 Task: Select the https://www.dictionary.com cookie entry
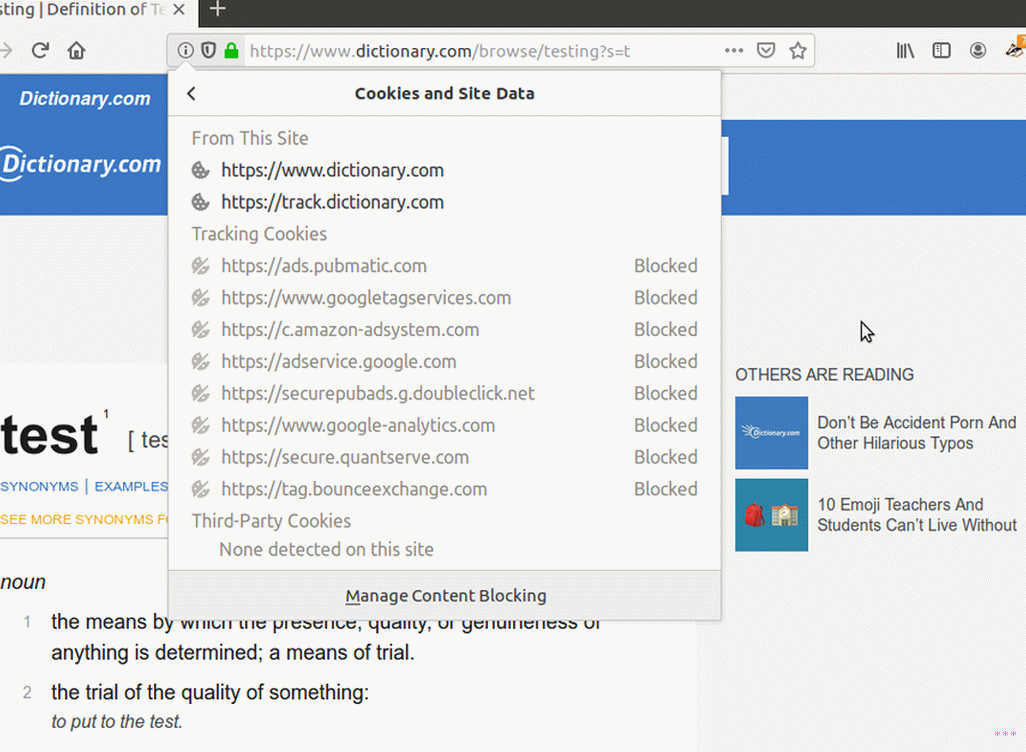(332, 170)
